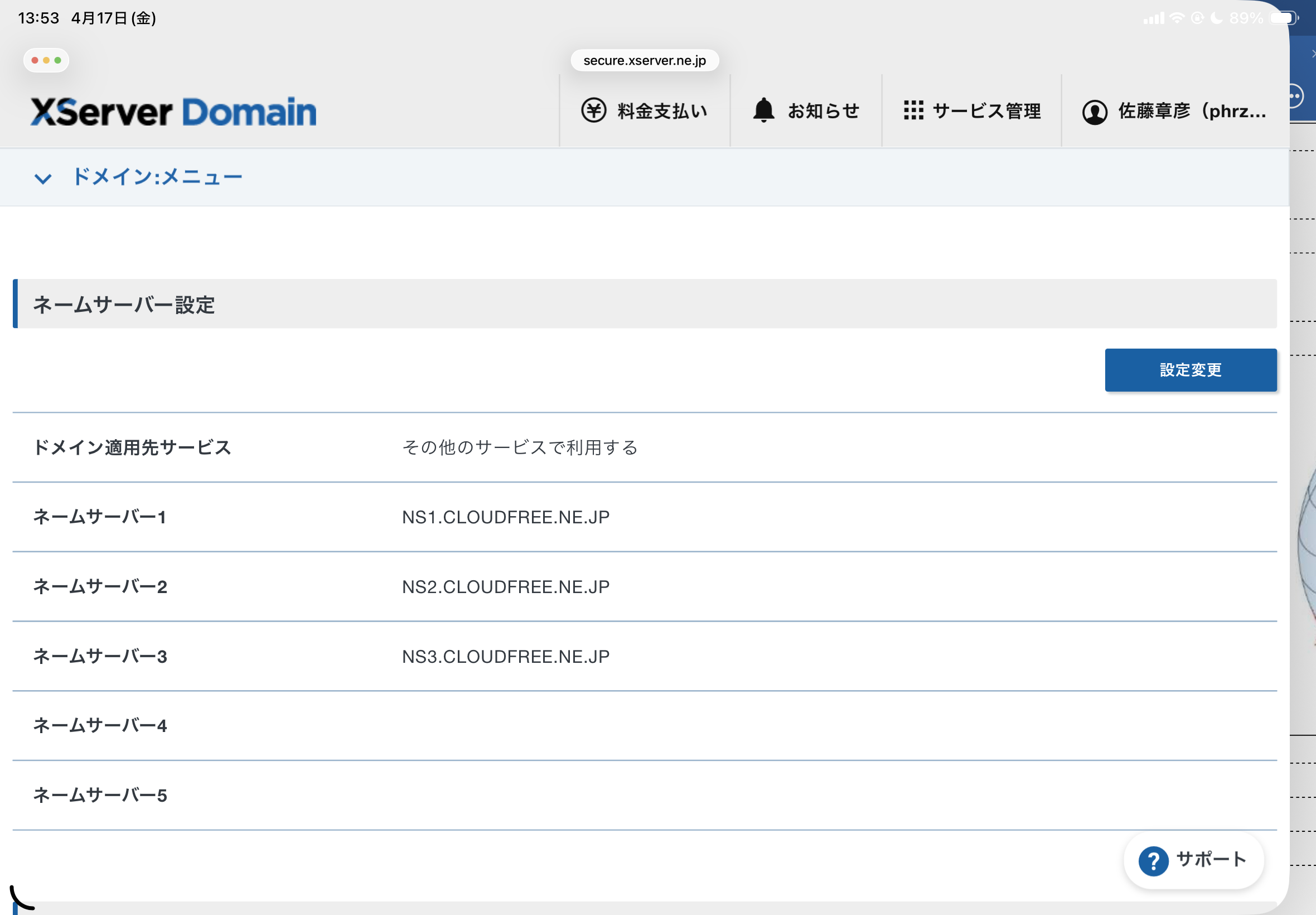Select the 料金支払い menu label
This screenshot has height=915, width=1316.
pyautogui.click(x=662, y=110)
